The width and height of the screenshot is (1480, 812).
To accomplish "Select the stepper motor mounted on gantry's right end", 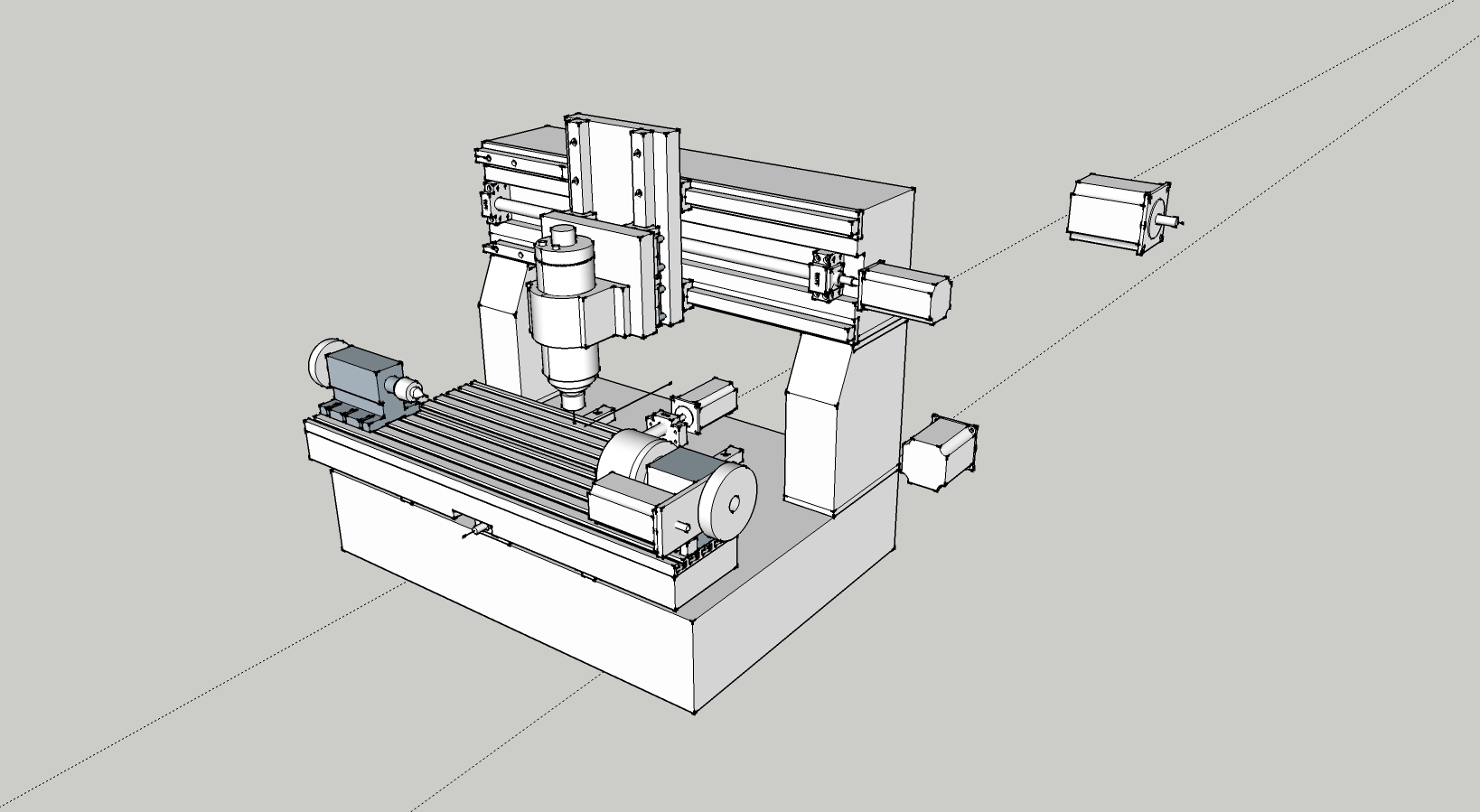I will click(x=906, y=291).
